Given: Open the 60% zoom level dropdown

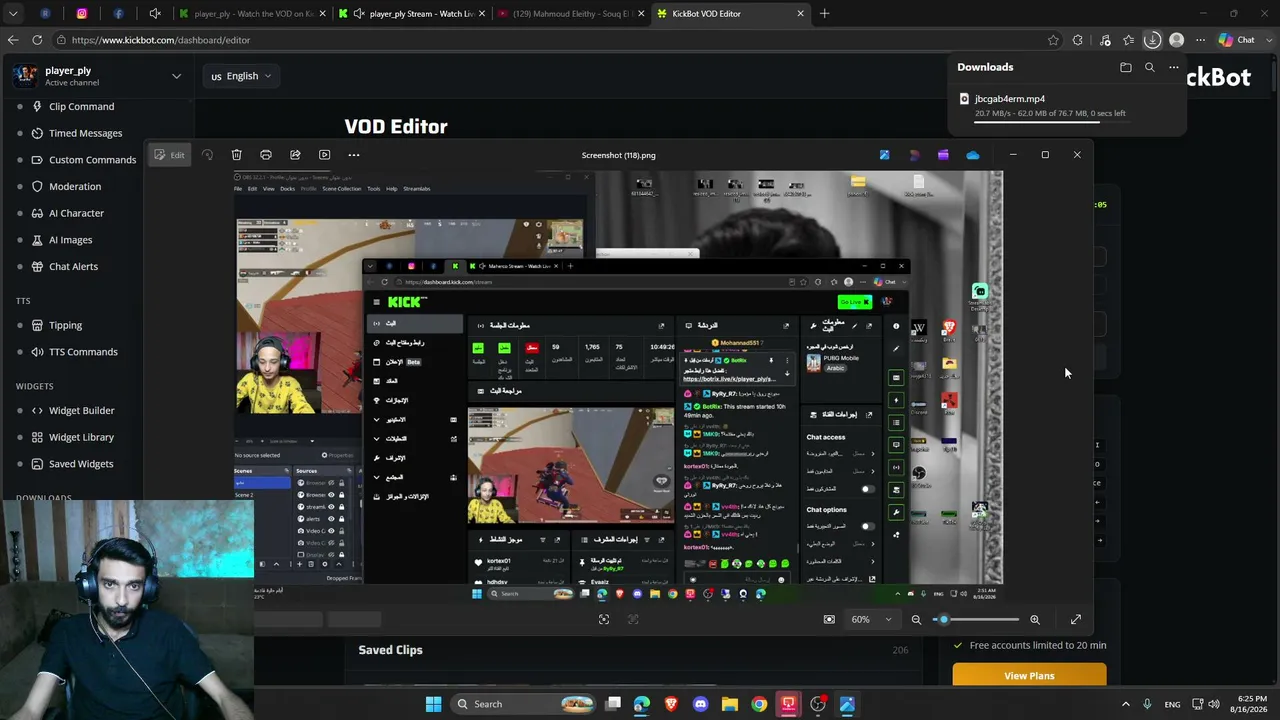Looking at the screenshot, I should 871,620.
